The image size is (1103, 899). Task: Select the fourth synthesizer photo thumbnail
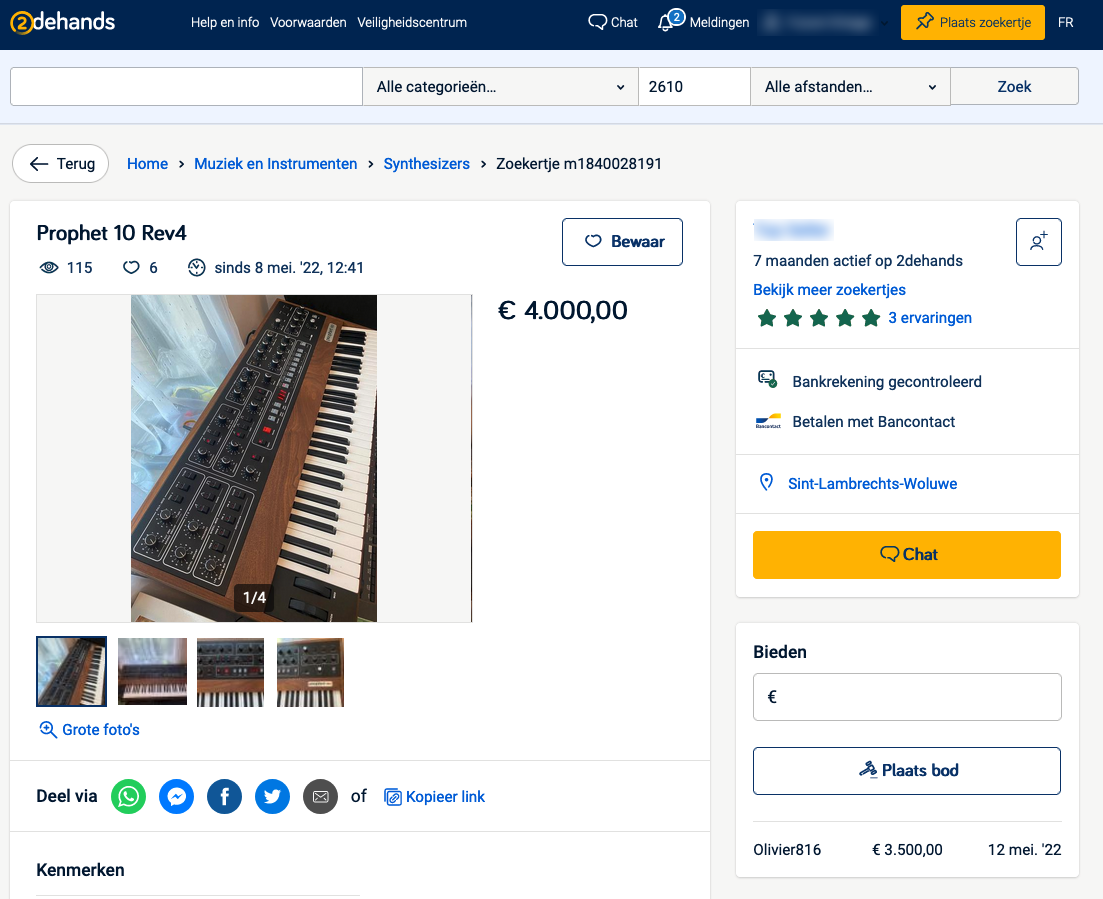[310, 672]
